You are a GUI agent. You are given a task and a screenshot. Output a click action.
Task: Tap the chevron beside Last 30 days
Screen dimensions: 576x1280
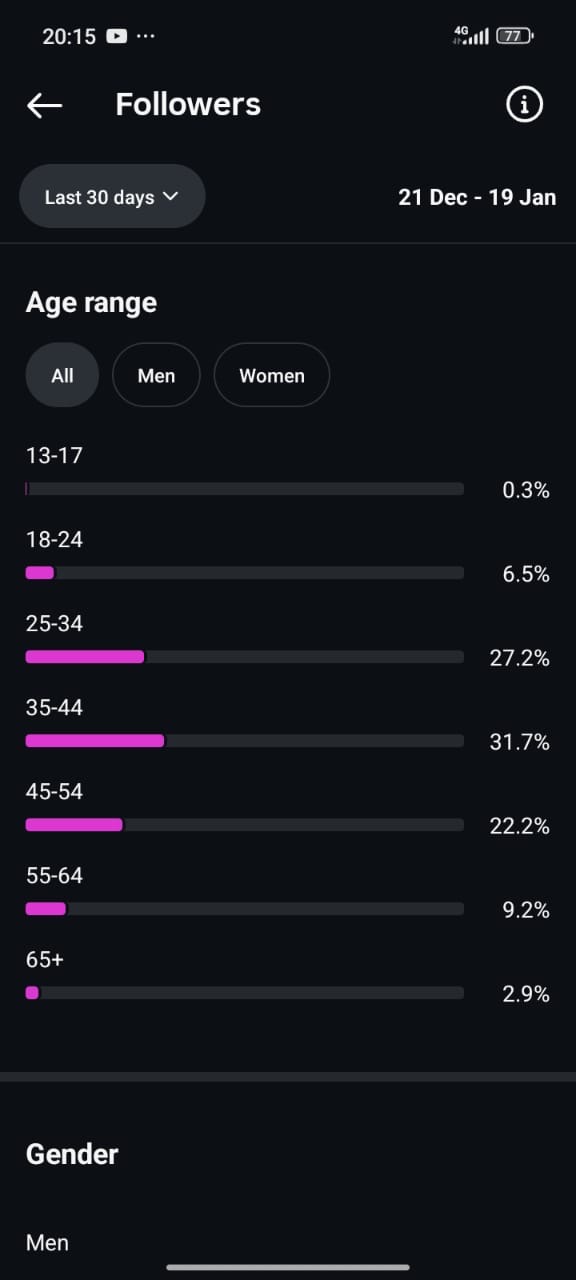(170, 197)
